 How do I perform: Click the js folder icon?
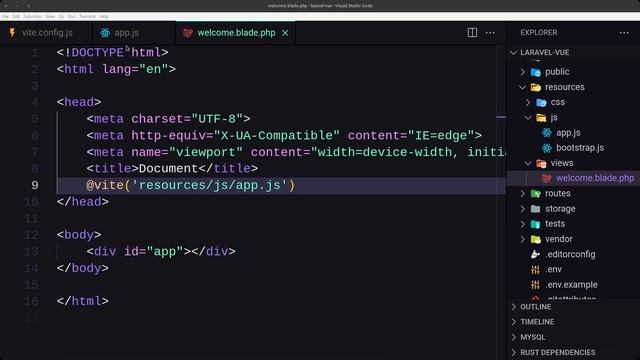click(x=541, y=118)
